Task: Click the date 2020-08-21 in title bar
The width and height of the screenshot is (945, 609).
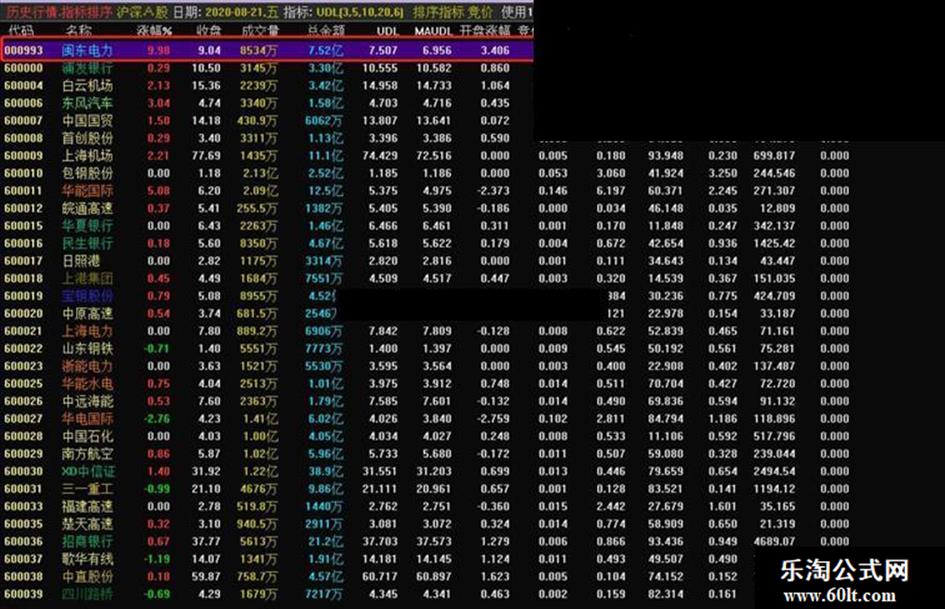Action: (233, 12)
